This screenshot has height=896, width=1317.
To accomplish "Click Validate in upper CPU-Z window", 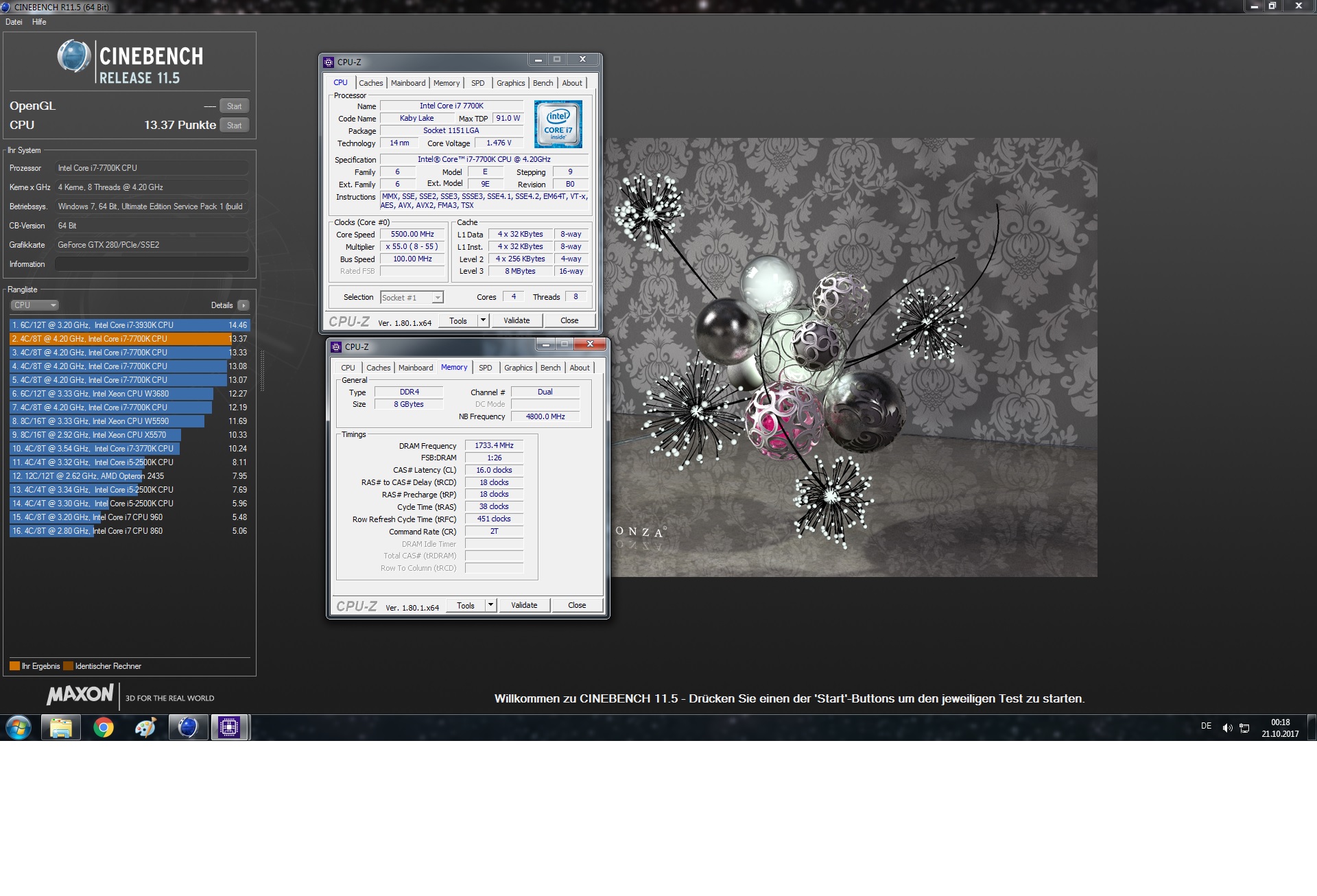I will click(x=517, y=320).
